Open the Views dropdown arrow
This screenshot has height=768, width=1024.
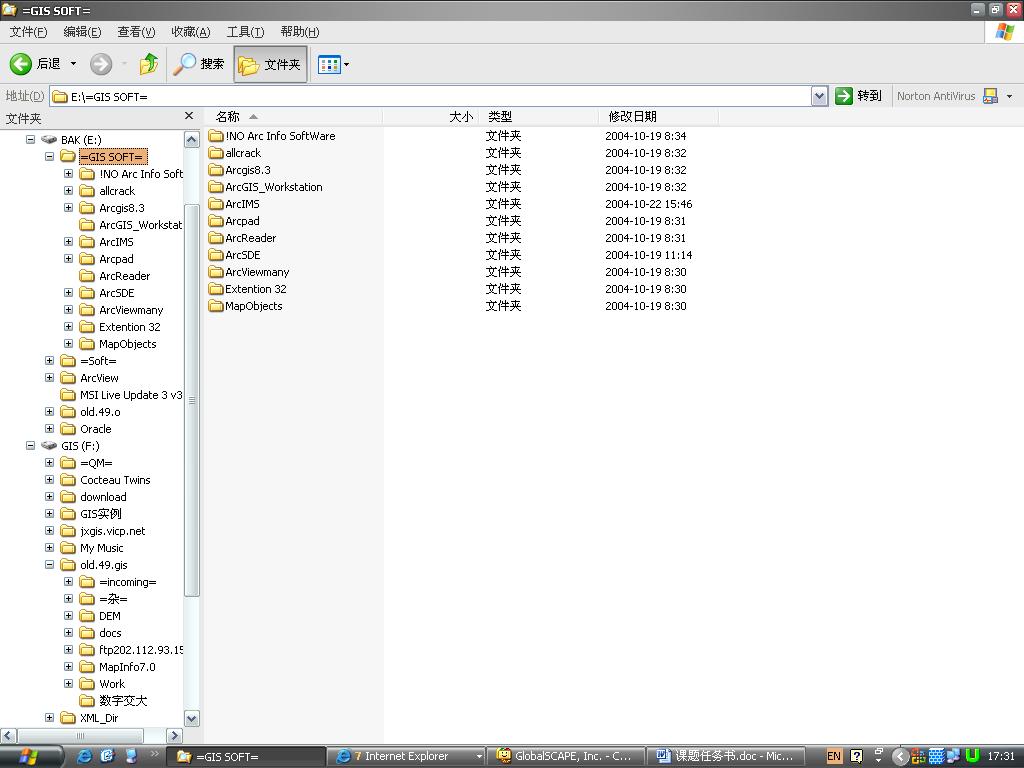click(346, 64)
